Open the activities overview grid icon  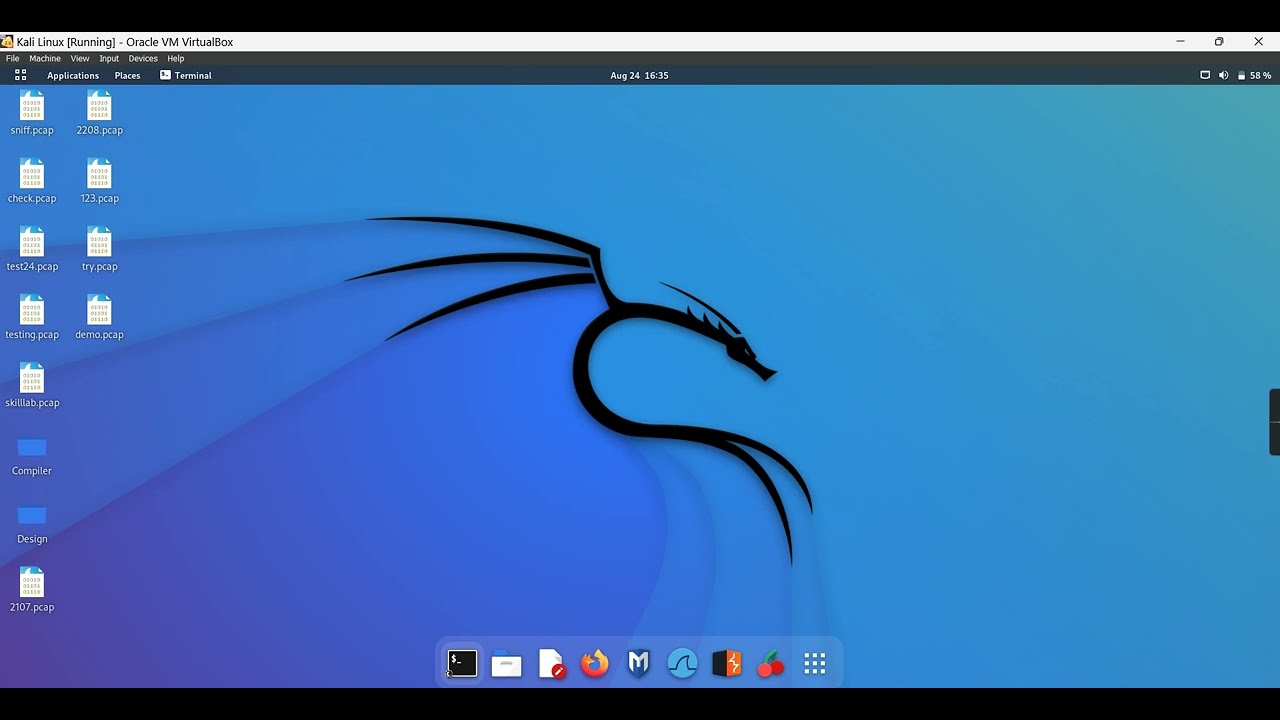(x=20, y=75)
